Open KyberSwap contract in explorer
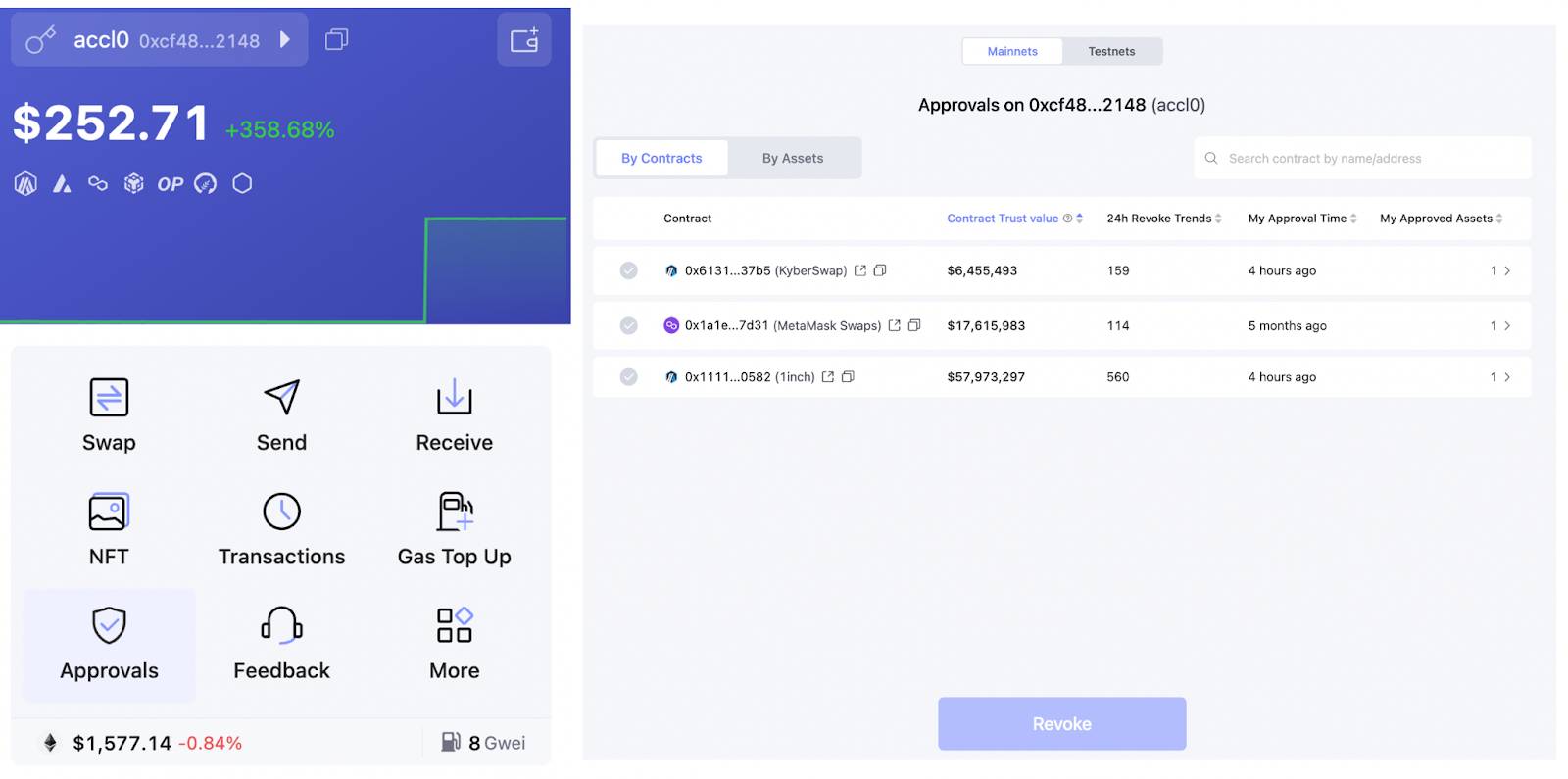 tap(859, 270)
